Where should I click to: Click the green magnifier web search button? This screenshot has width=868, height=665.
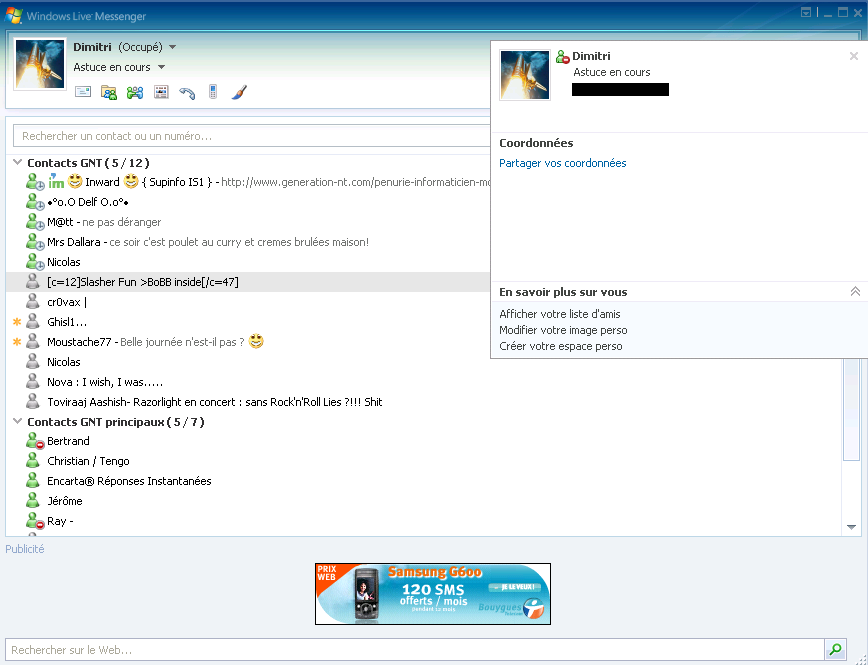835,649
